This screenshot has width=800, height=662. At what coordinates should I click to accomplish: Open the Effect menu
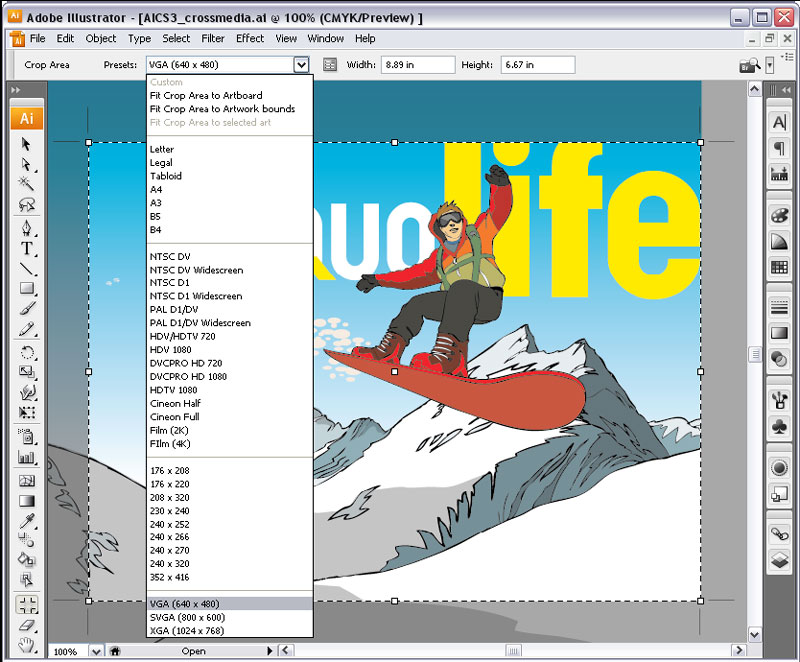tap(250, 39)
